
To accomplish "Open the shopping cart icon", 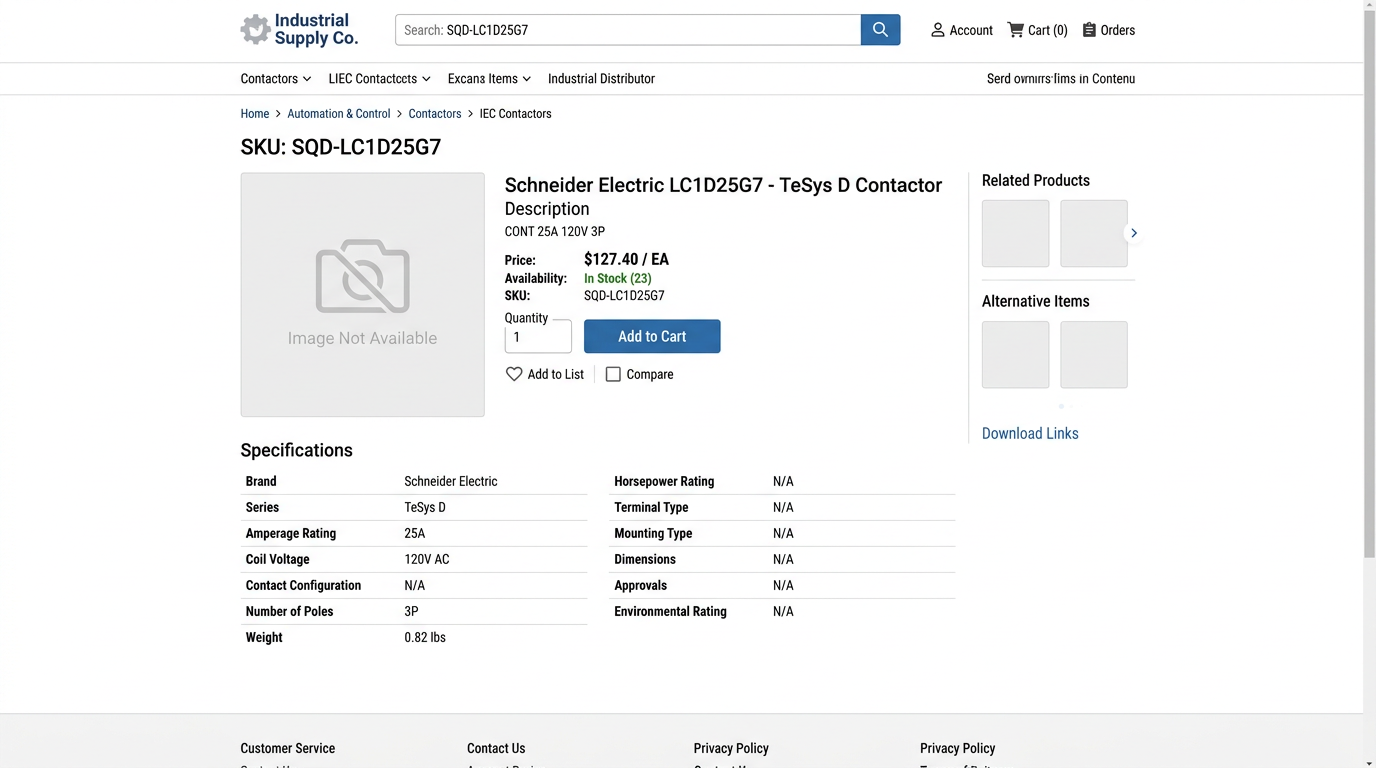I will tap(1015, 30).
